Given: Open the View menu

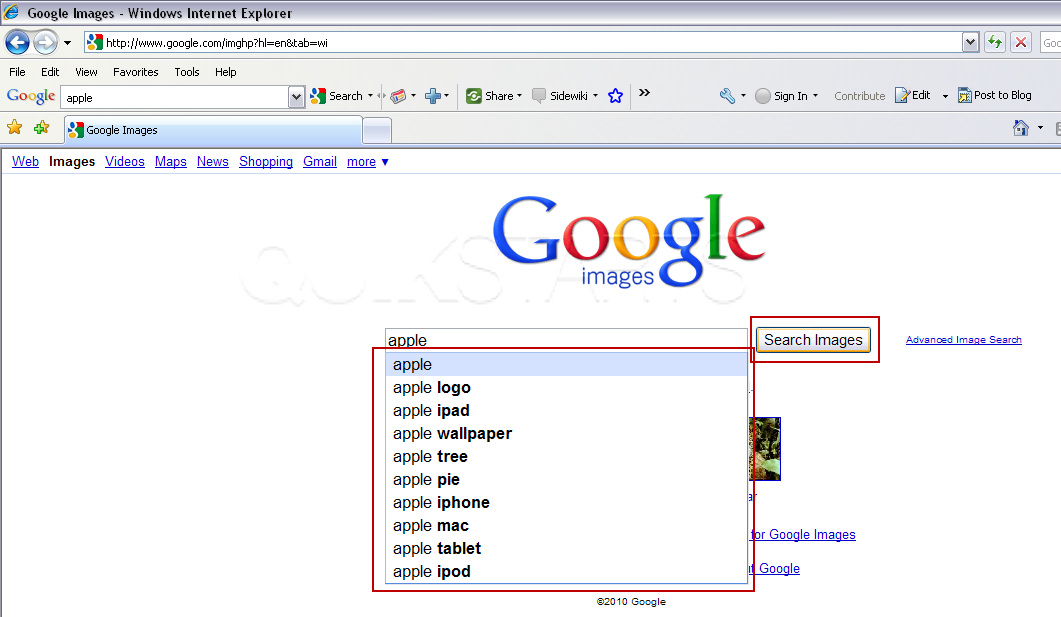Looking at the screenshot, I should coord(86,72).
